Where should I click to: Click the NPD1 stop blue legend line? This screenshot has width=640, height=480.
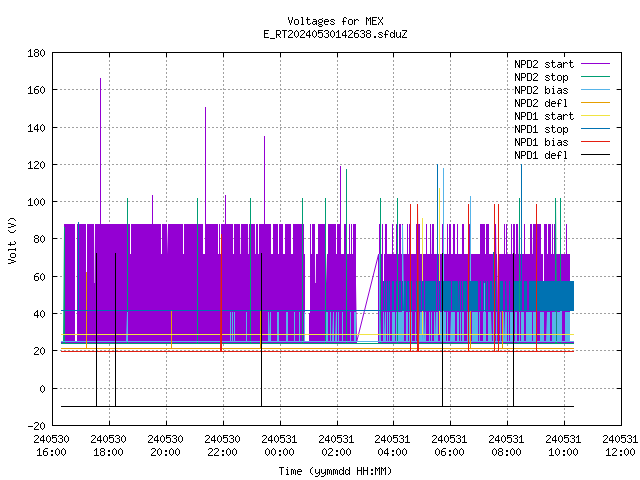coord(595,129)
